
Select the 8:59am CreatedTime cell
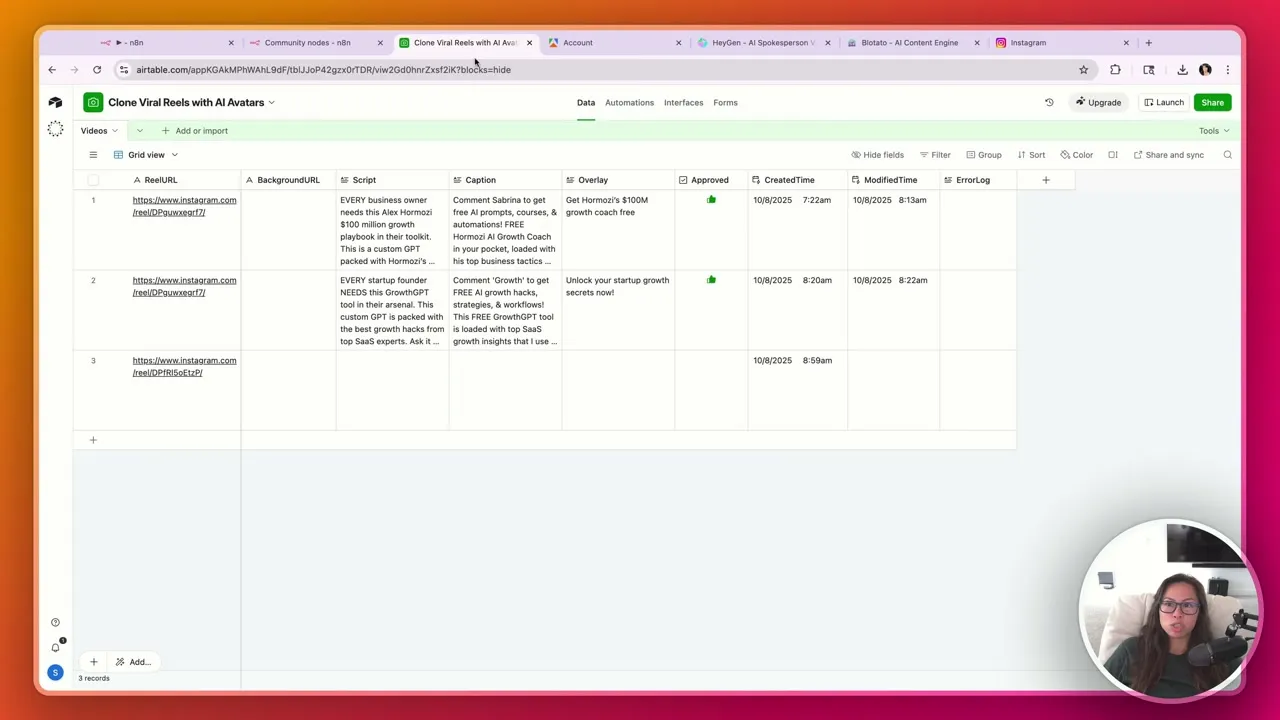[x=797, y=390]
